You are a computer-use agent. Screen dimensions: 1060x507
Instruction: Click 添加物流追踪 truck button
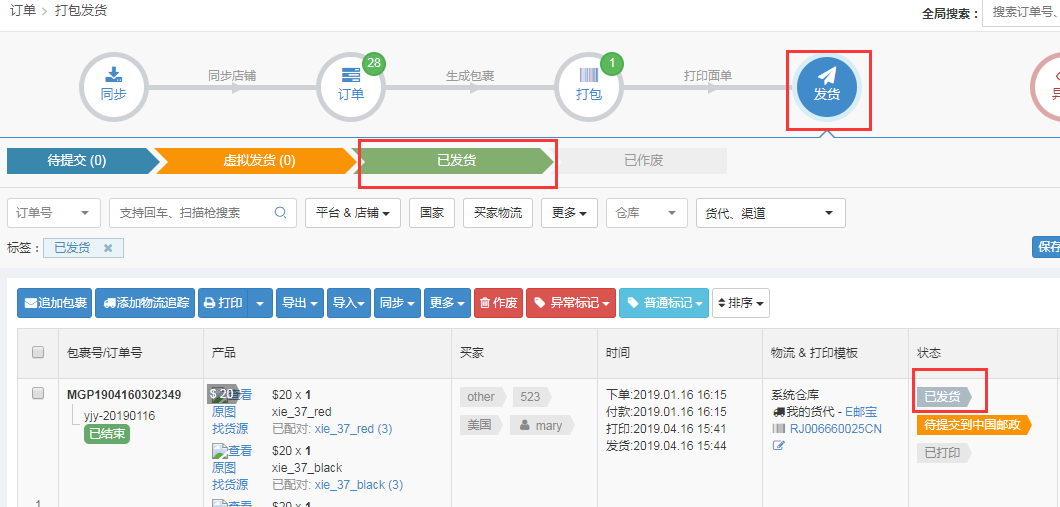click(146, 303)
